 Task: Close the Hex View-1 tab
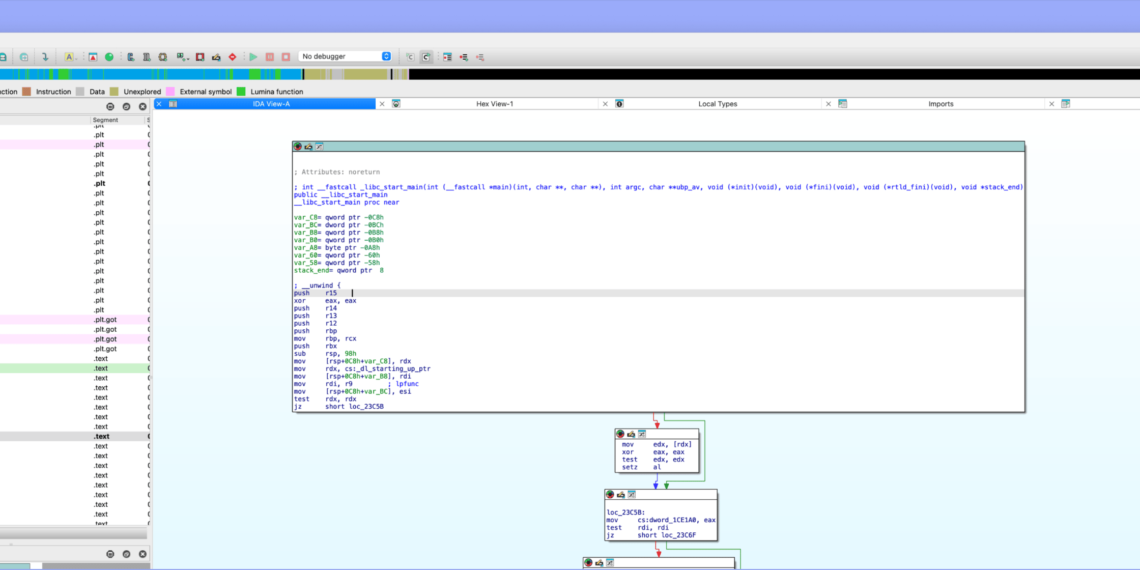coord(382,104)
